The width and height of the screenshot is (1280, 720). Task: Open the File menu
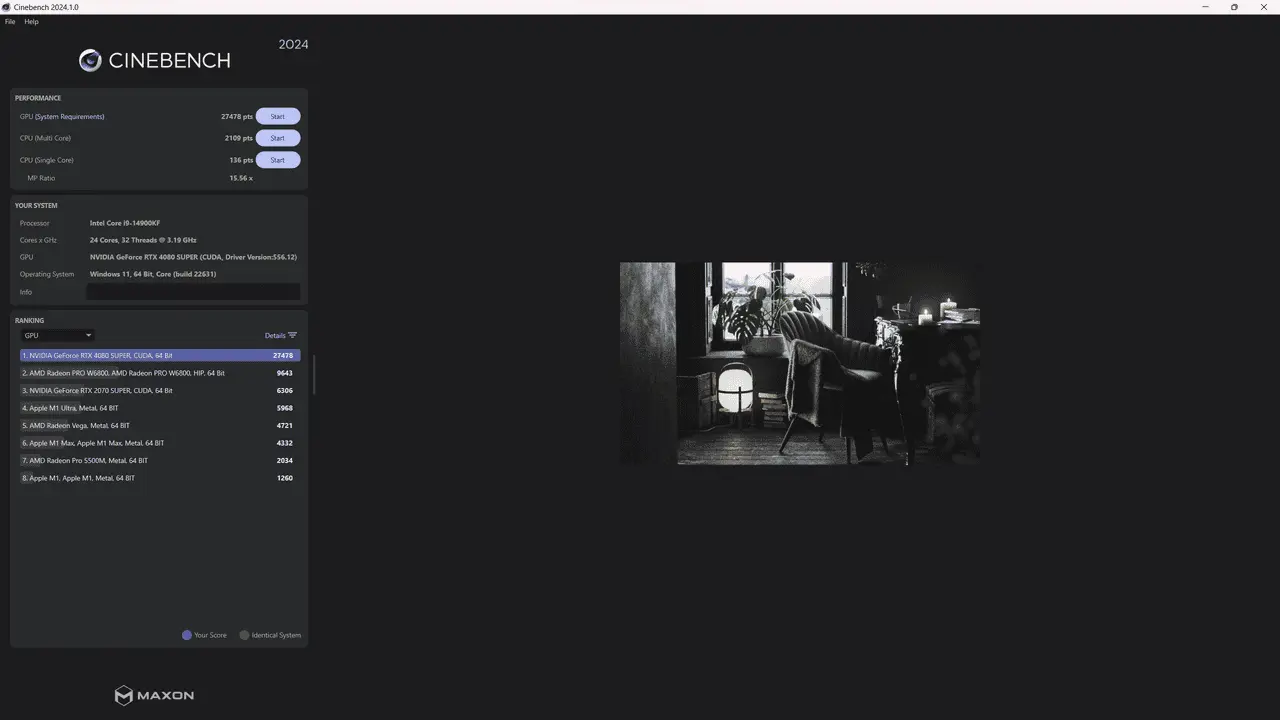[x=10, y=21]
